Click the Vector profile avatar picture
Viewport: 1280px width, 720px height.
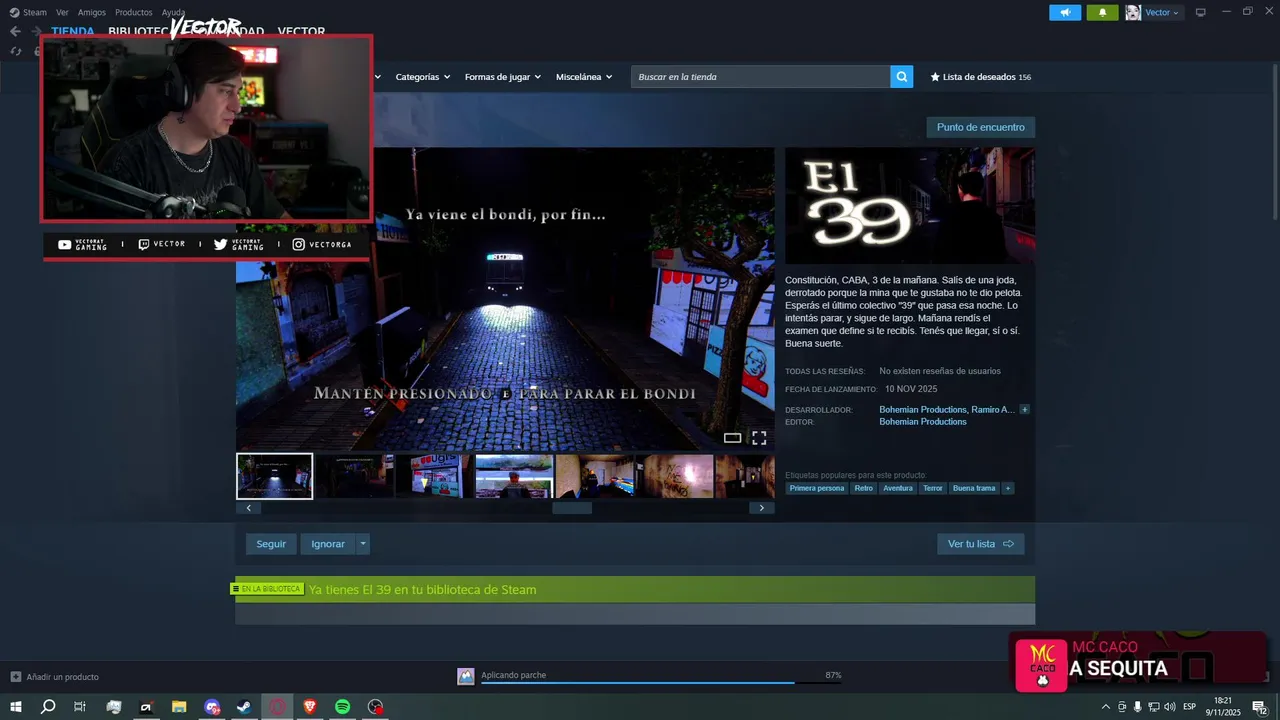click(x=1133, y=12)
